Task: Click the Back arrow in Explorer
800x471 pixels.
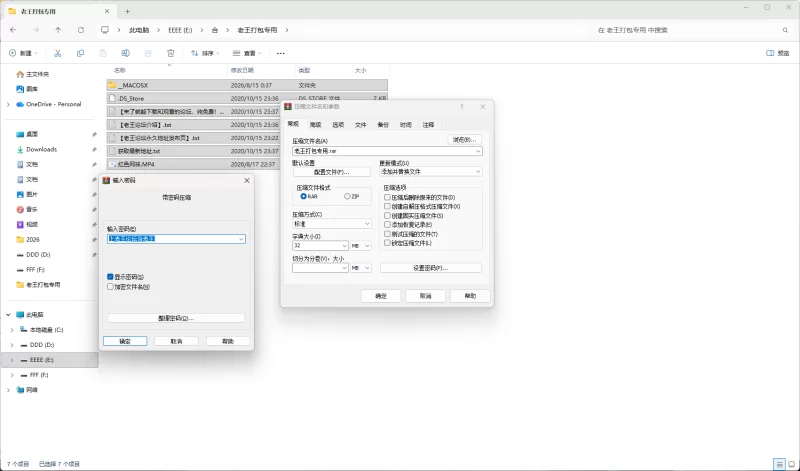Action: 13,30
